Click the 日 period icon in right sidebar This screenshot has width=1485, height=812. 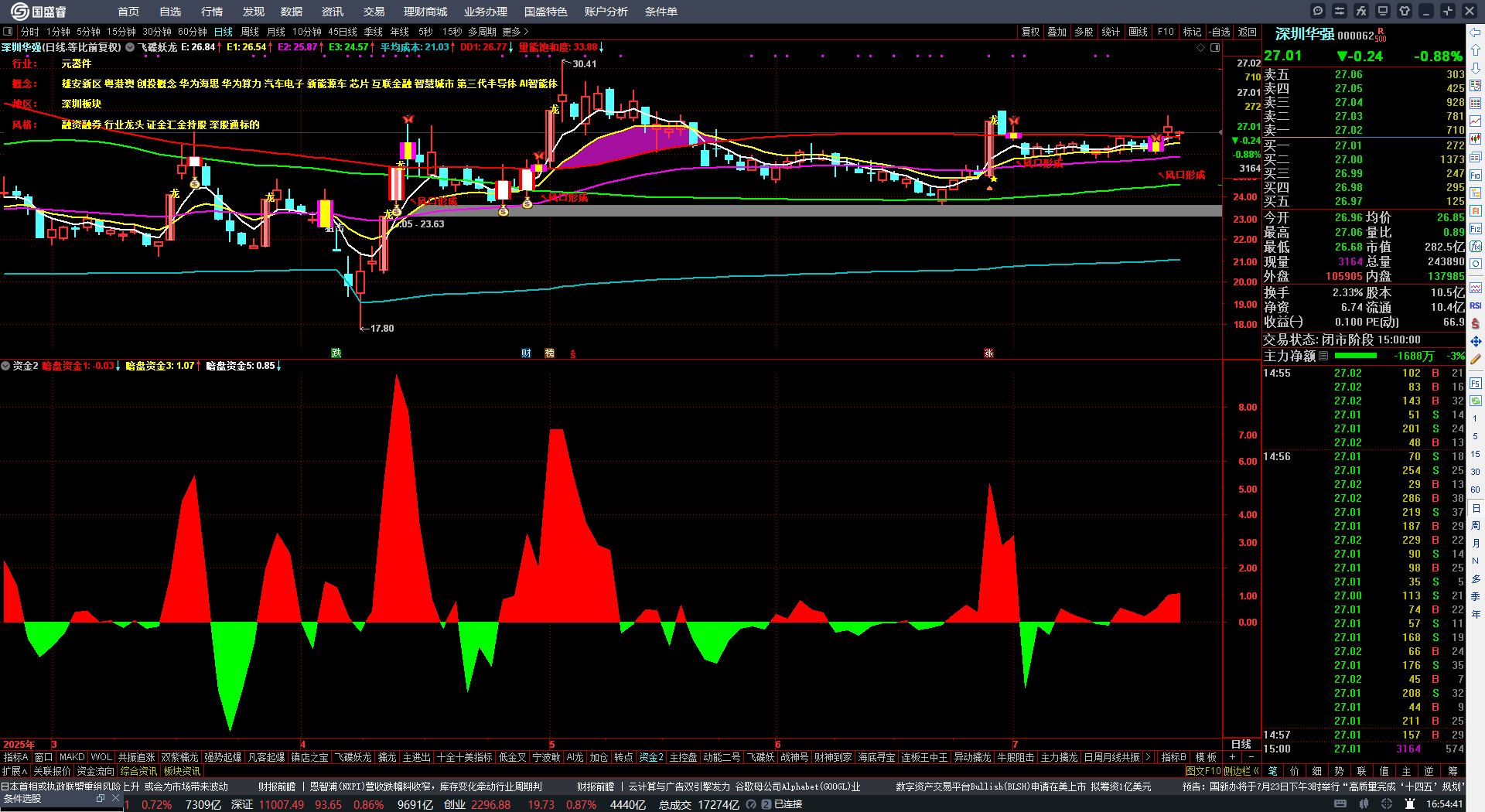(x=1476, y=508)
